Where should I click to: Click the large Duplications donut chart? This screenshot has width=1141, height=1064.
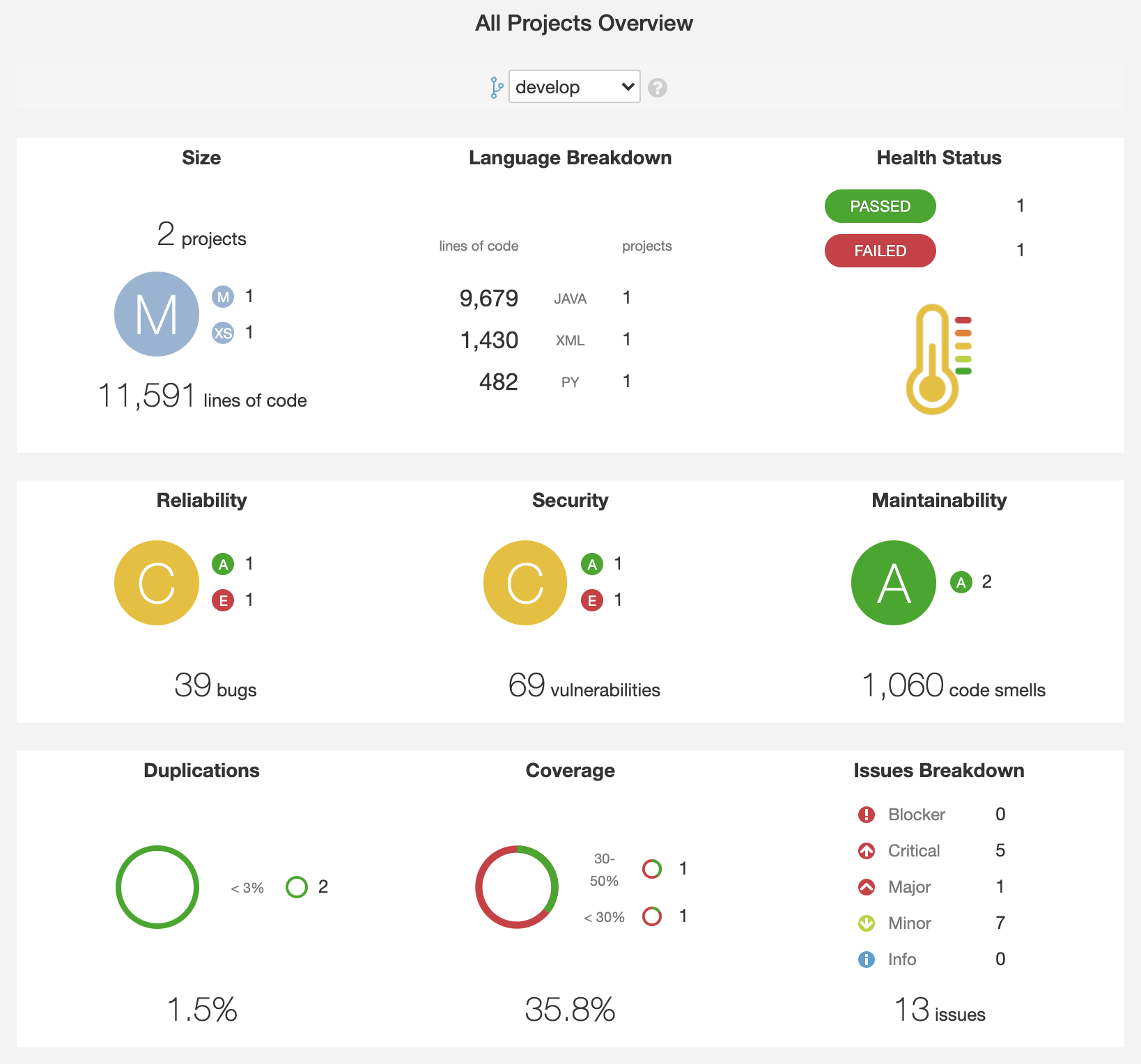point(157,887)
